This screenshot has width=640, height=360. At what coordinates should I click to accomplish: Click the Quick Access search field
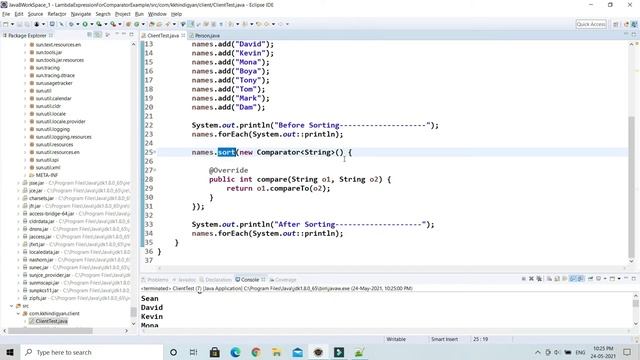(591, 24)
